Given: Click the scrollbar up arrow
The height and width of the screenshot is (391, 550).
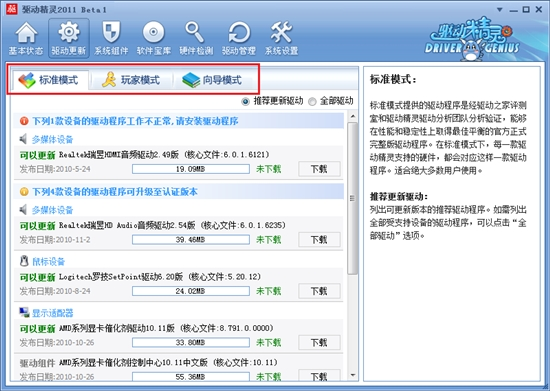Looking at the screenshot, I should (353, 116).
